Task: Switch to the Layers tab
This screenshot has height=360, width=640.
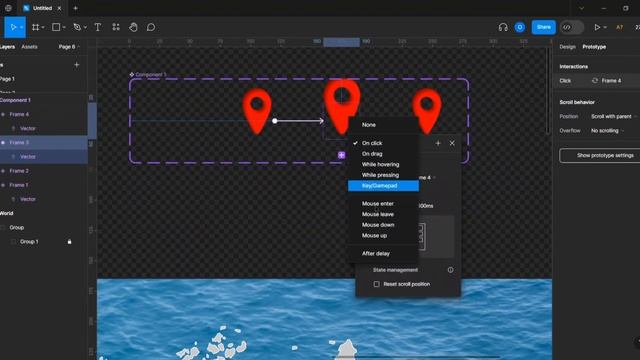Action: (x=7, y=47)
